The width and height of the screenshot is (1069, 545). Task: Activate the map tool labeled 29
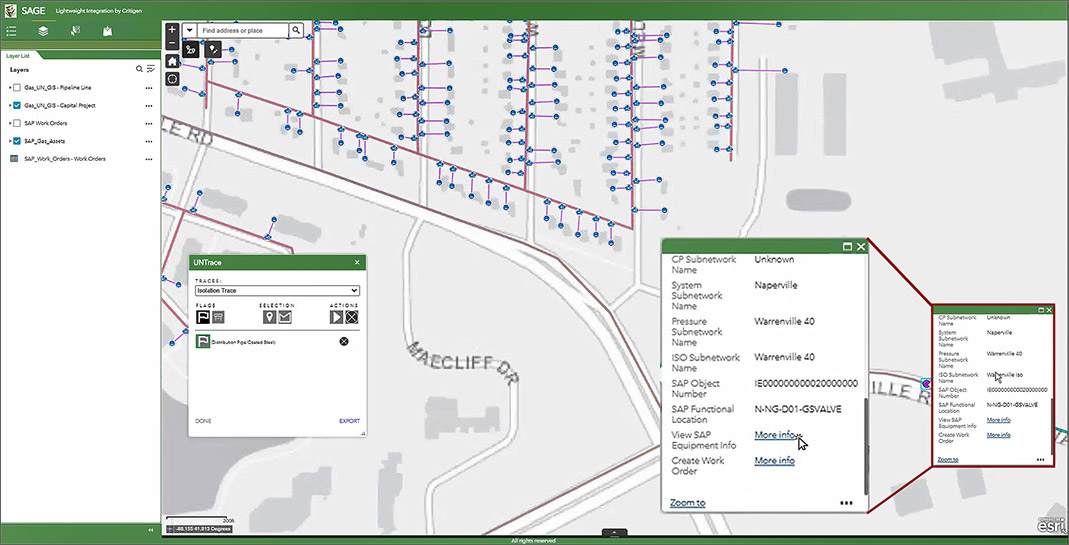coord(192,49)
